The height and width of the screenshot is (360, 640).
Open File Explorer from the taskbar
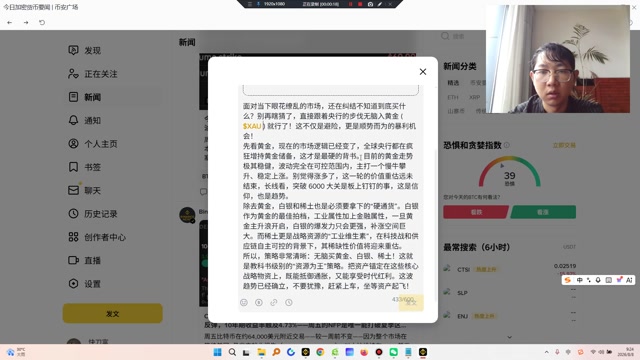click(262, 352)
